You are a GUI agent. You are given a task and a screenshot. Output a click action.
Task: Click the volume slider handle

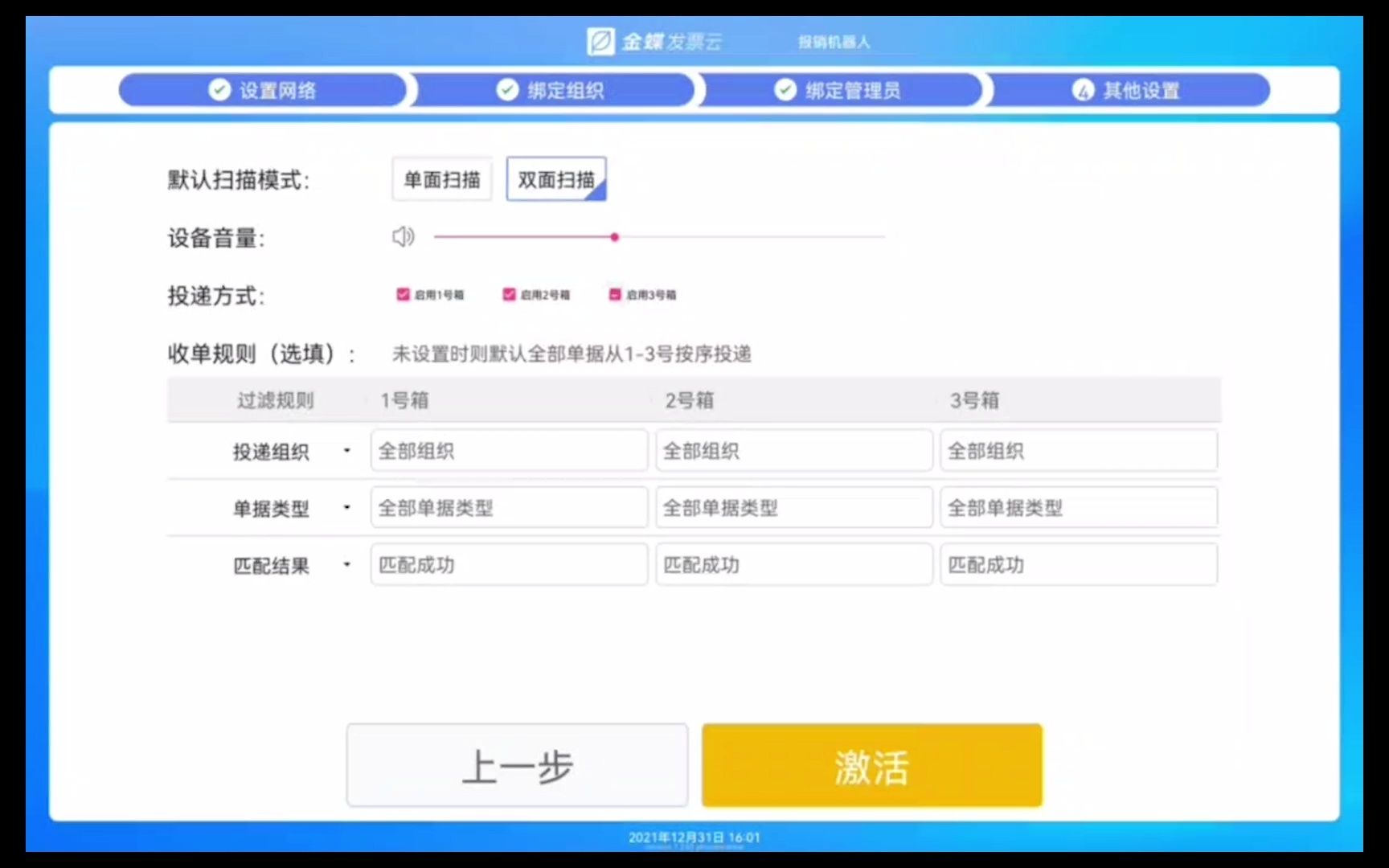(x=614, y=237)
